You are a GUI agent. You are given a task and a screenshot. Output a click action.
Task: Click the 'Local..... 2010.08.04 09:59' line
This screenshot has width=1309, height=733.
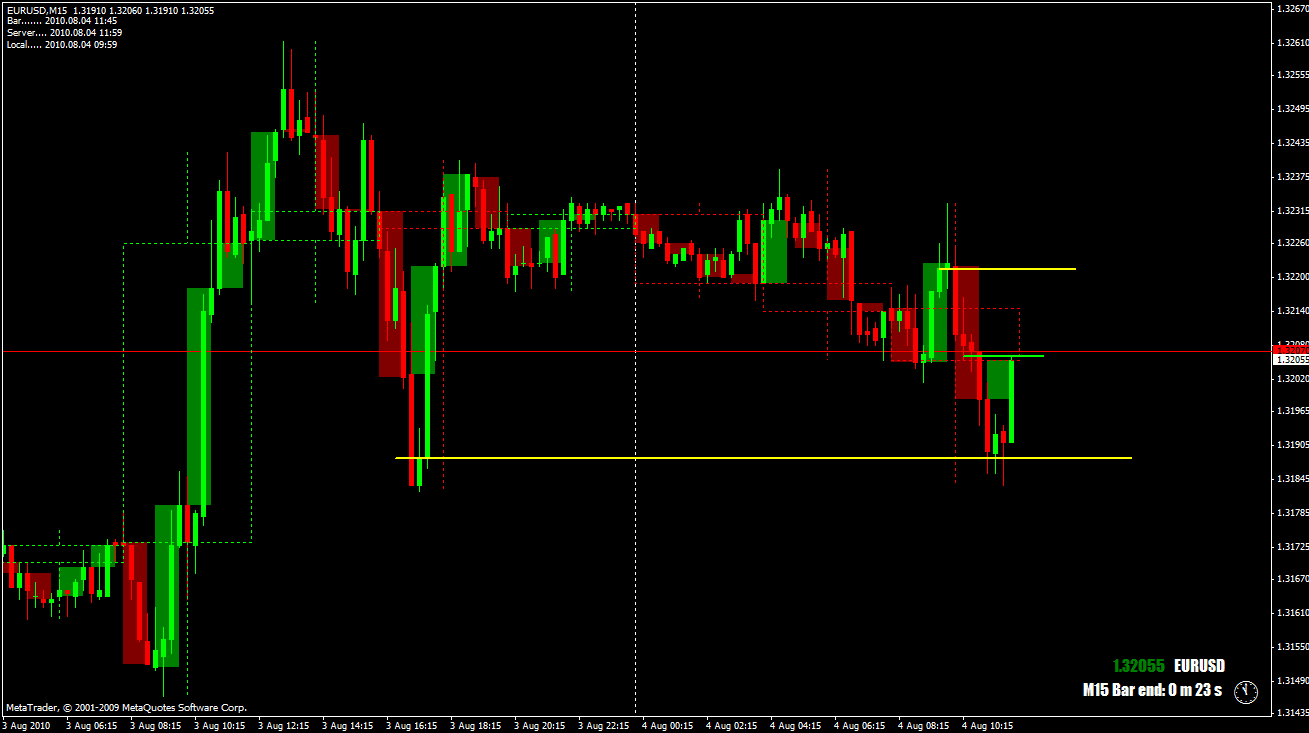click(x=62, y=45)
